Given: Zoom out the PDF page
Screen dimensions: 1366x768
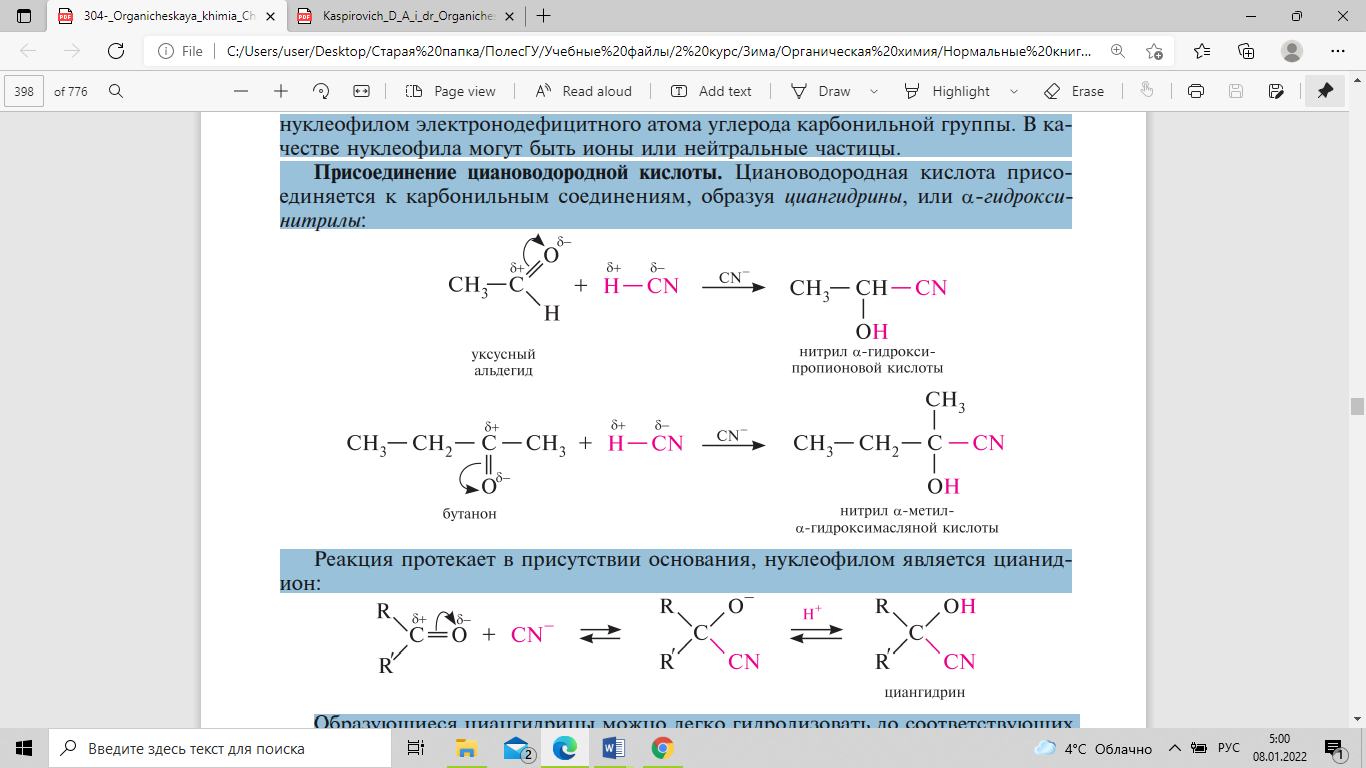Looking at the screenshot, I should 240,91.
